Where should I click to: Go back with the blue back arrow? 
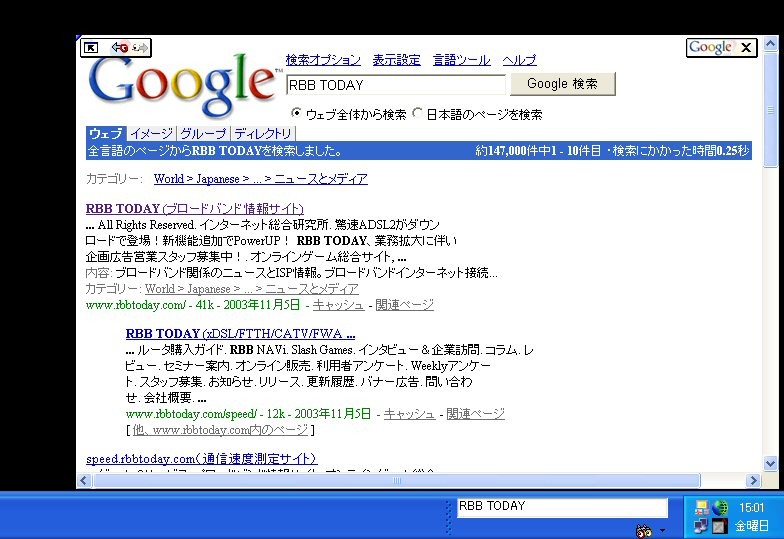(120, 48)
